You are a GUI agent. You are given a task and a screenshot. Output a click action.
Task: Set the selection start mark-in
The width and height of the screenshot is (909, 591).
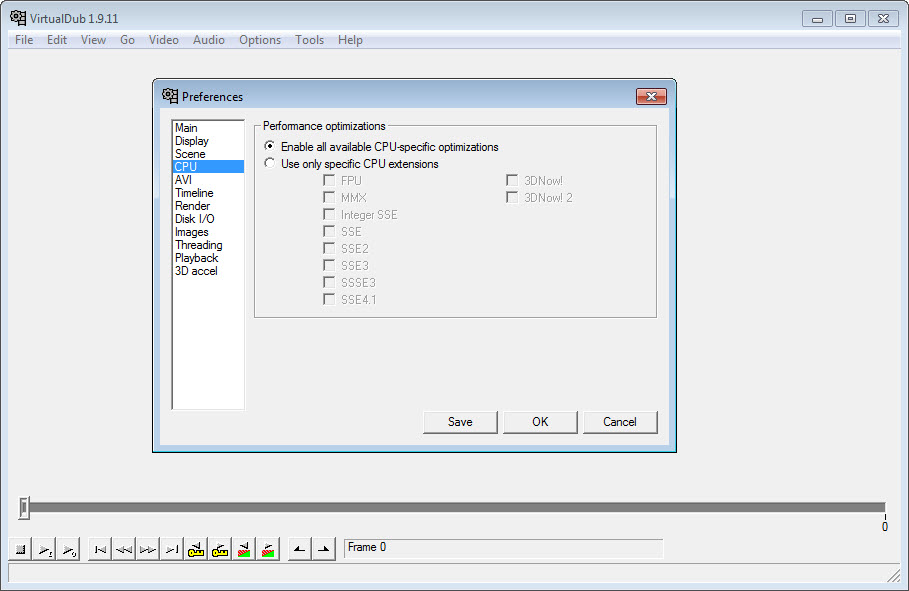pos(300,549)
